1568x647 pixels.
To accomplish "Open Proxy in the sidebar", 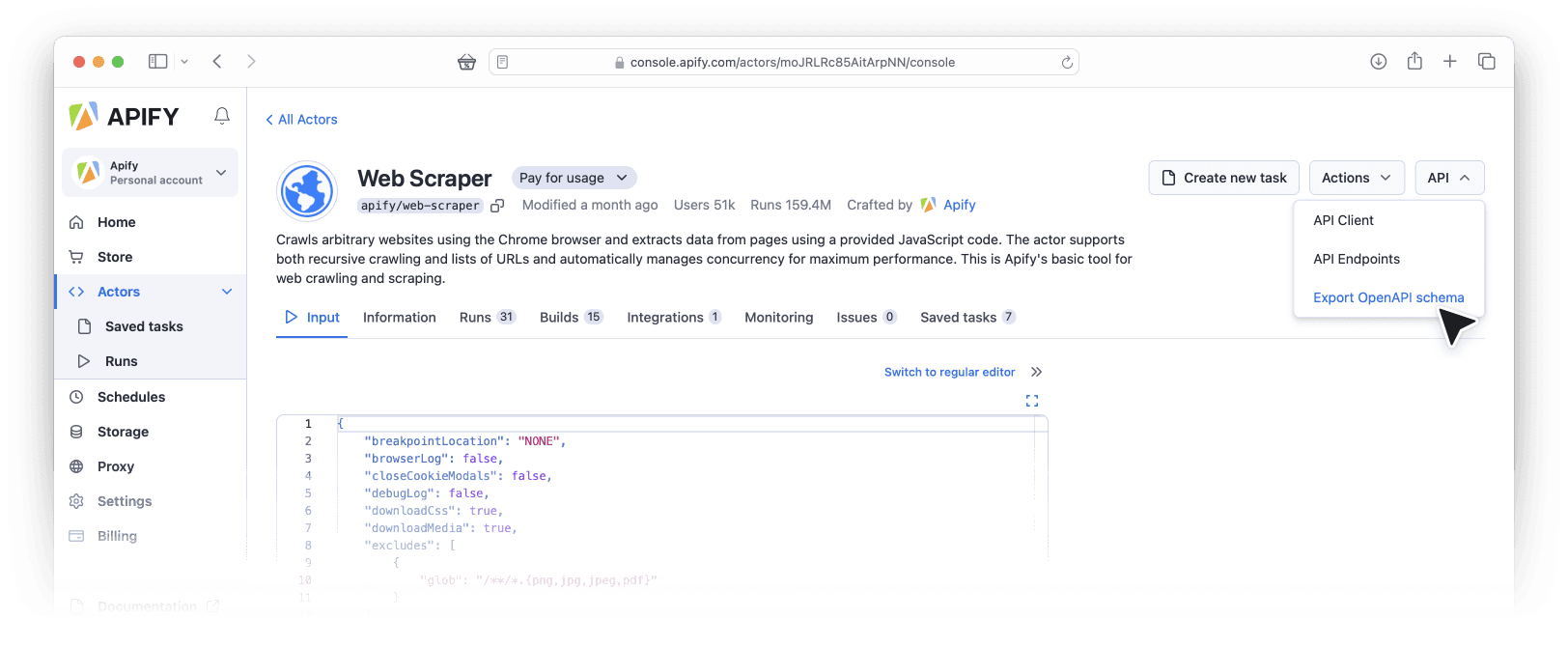I will pyautogui.click(x=151, y=466).
